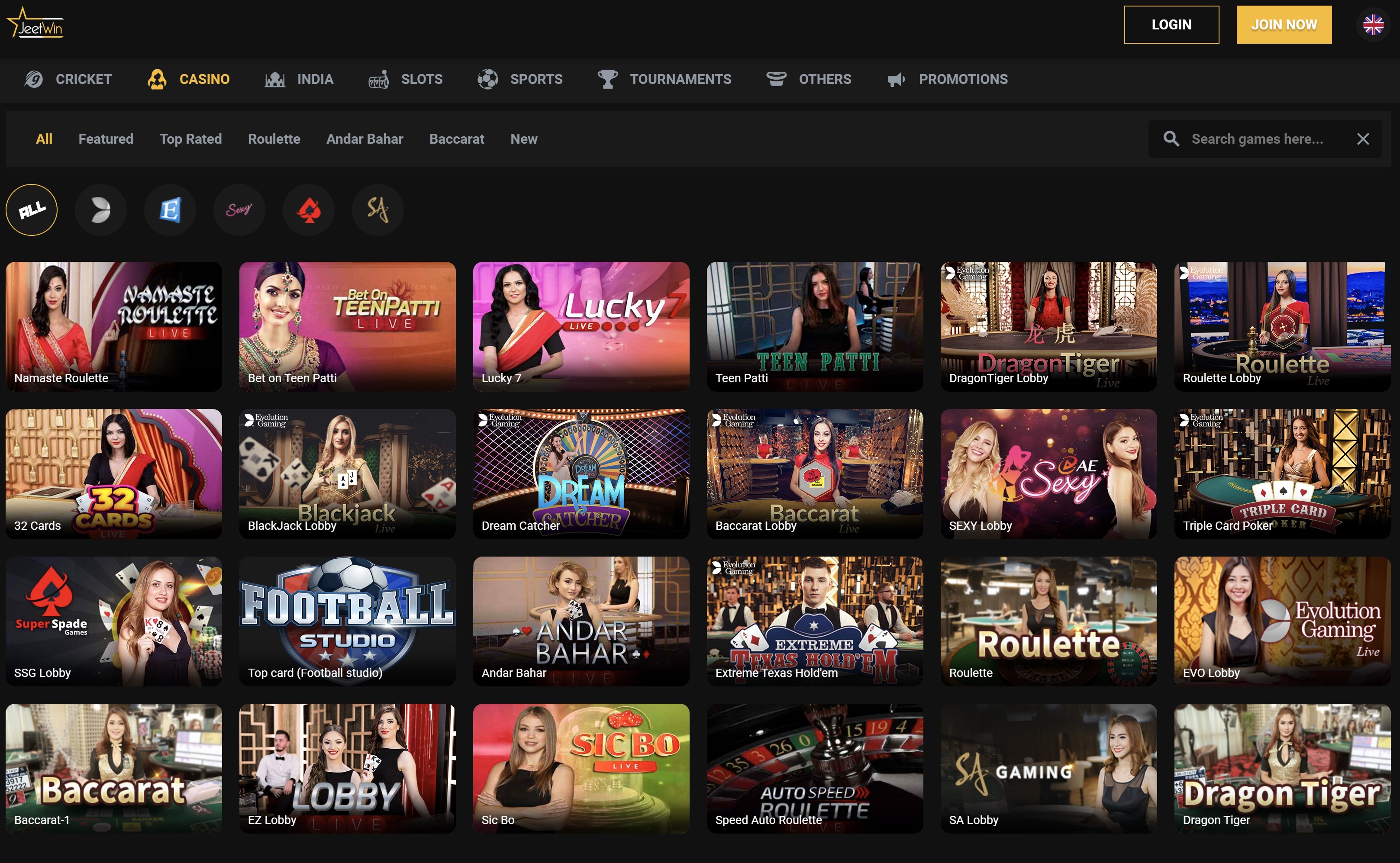Open the EZ Lobby tile
The width and height of the screenshot is (1400, 863).
(x=347, y=768)
